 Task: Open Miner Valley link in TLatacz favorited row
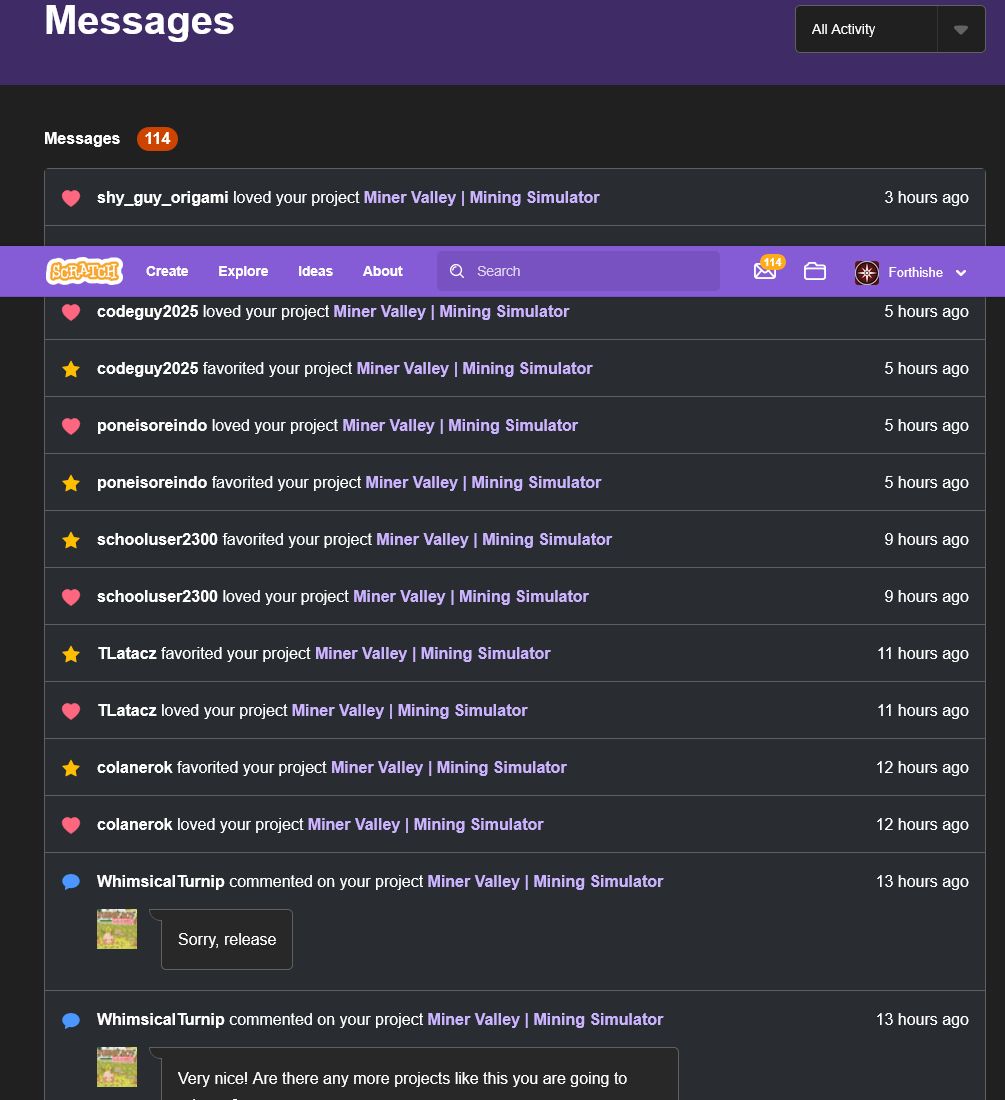(433, 653)
